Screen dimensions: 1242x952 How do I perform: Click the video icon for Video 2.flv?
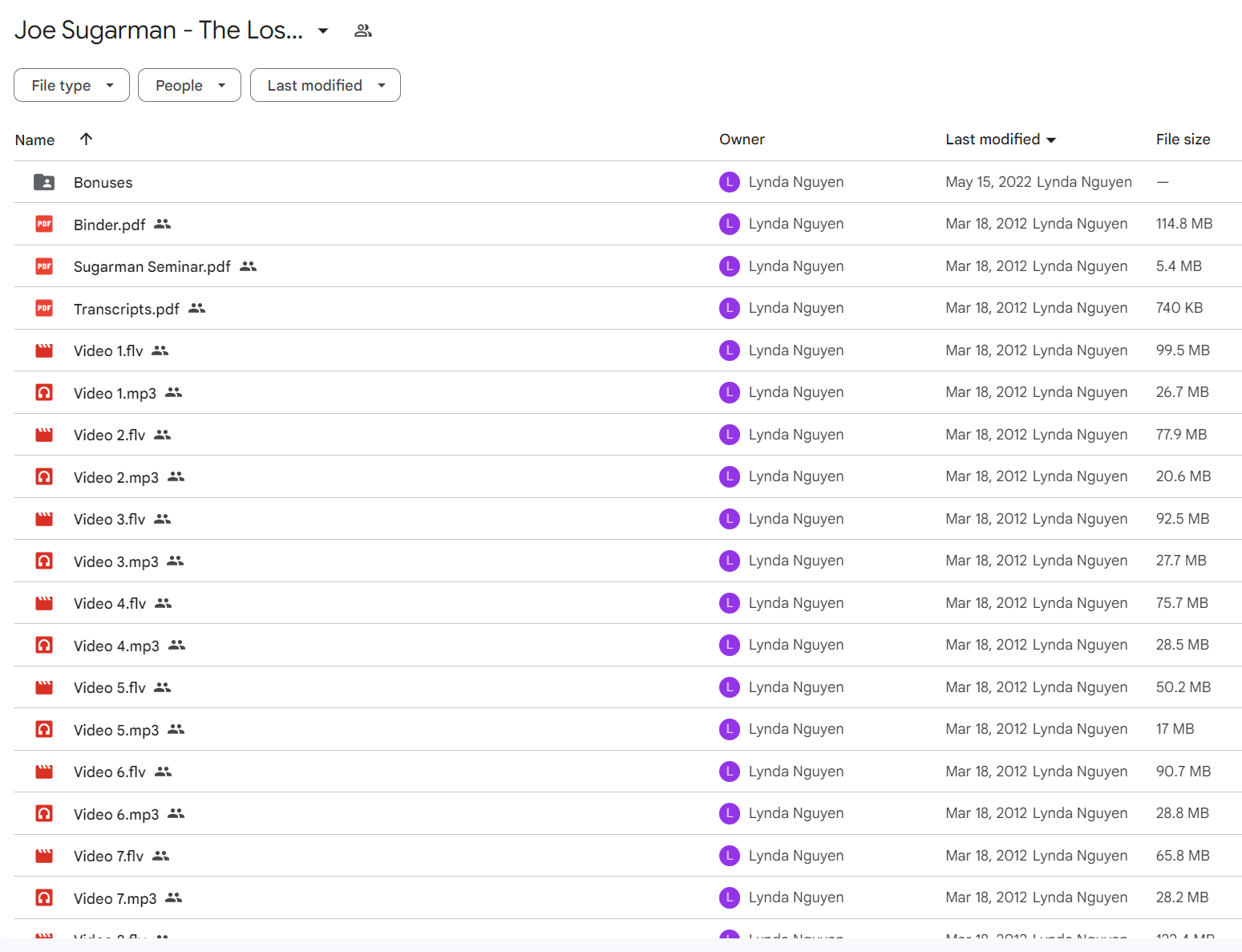pyautogui.click(x=44, y=435)
